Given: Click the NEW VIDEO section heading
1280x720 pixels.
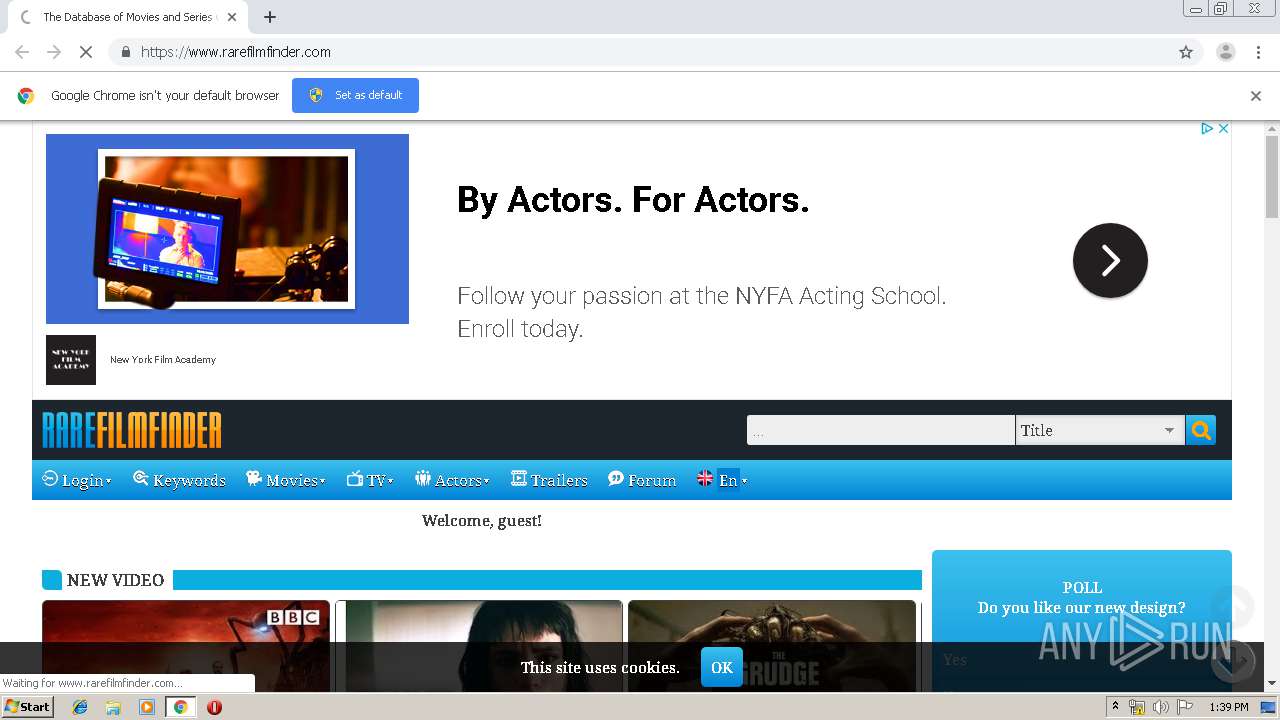Looking at the screenshot, I should click(x=116, y=580).
